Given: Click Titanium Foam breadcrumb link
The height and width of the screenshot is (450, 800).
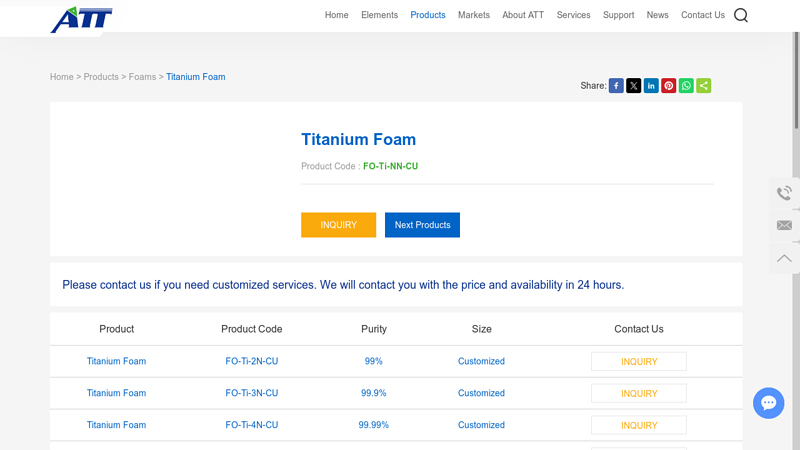Looking at the screenshot, I should pyautogui.click(x=195, y=77).
